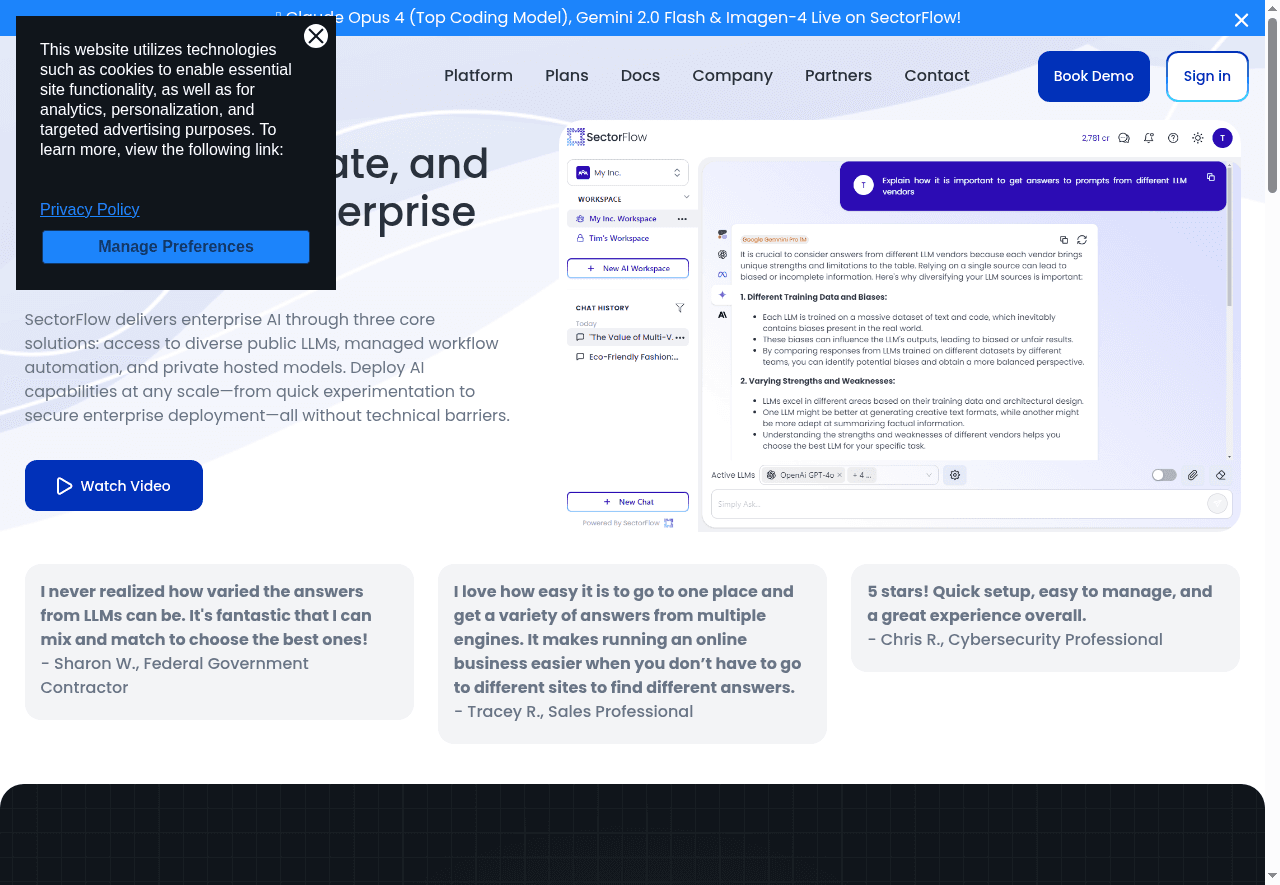Close the cookie consent popup
Image resolution: width=1280 pixels, height=885 pixels.
click(316, 36)
